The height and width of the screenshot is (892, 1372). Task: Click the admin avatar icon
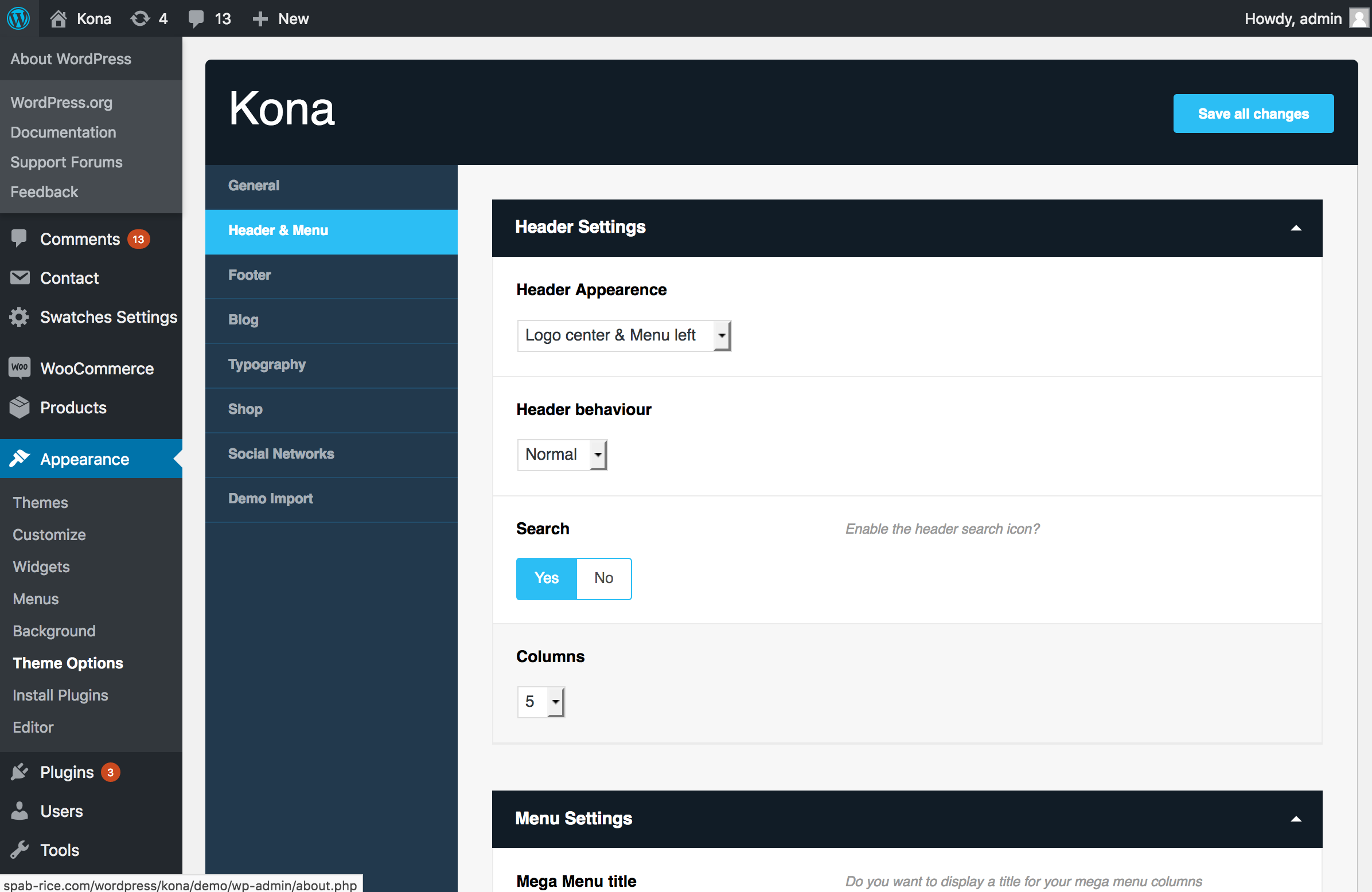point(1359,18)
